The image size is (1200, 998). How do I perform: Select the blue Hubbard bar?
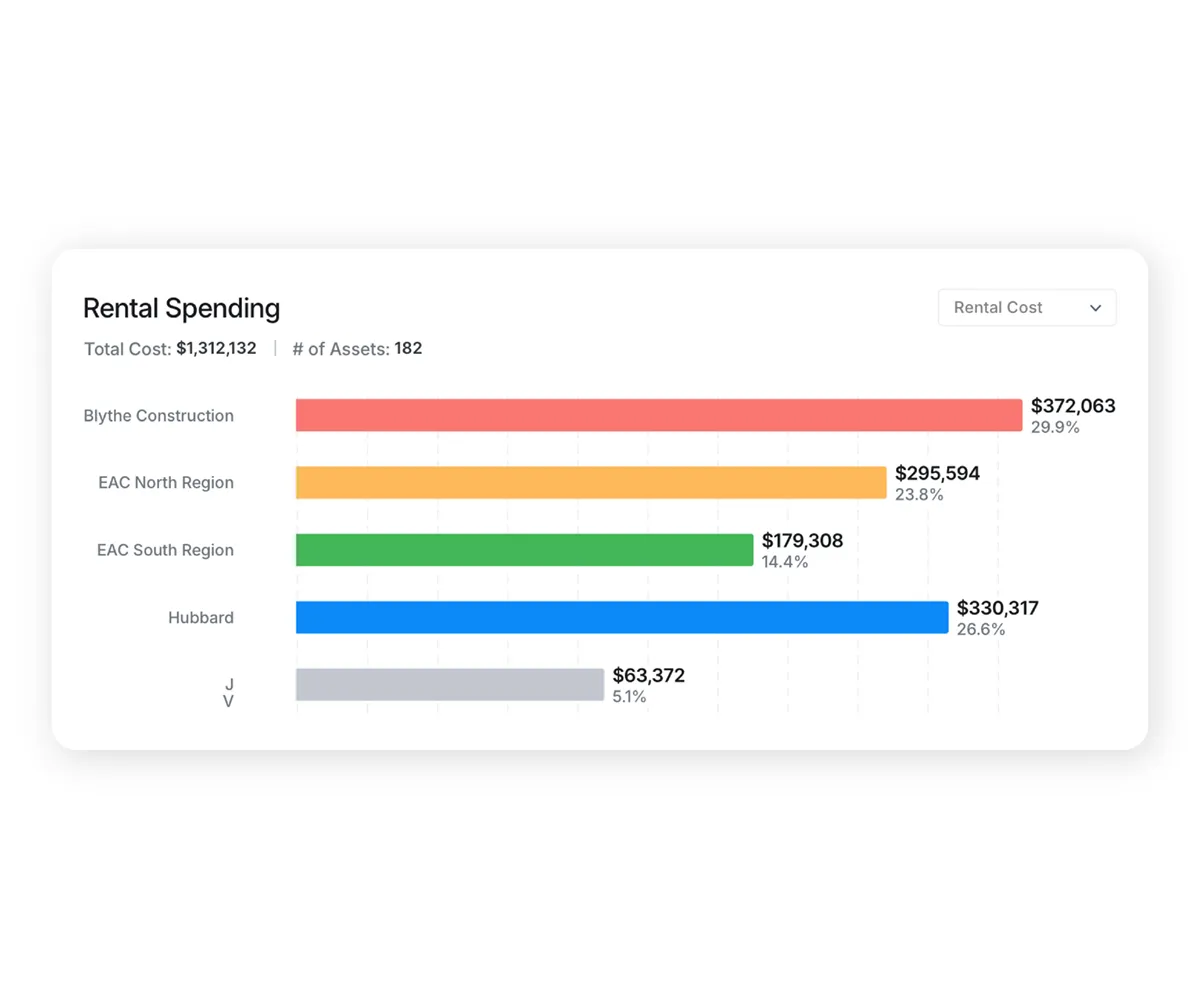620,617
